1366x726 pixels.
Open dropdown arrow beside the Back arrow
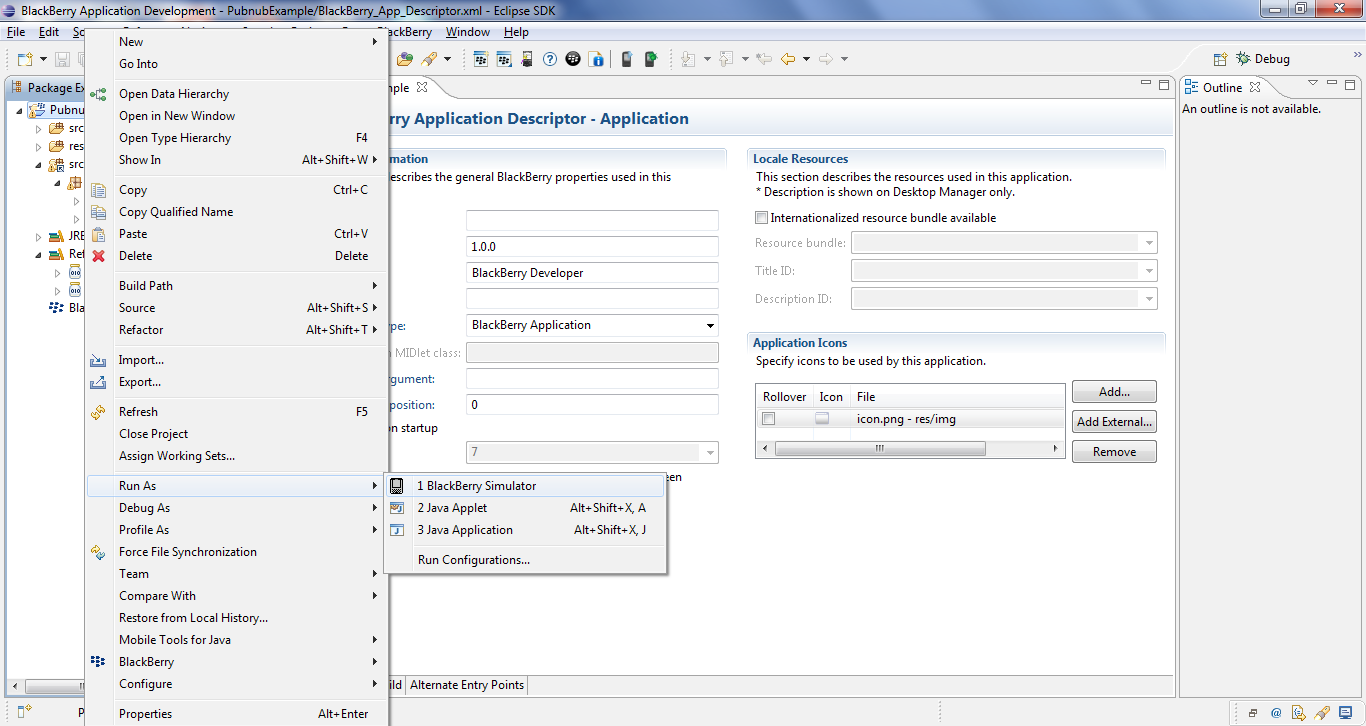coord(806,59)
